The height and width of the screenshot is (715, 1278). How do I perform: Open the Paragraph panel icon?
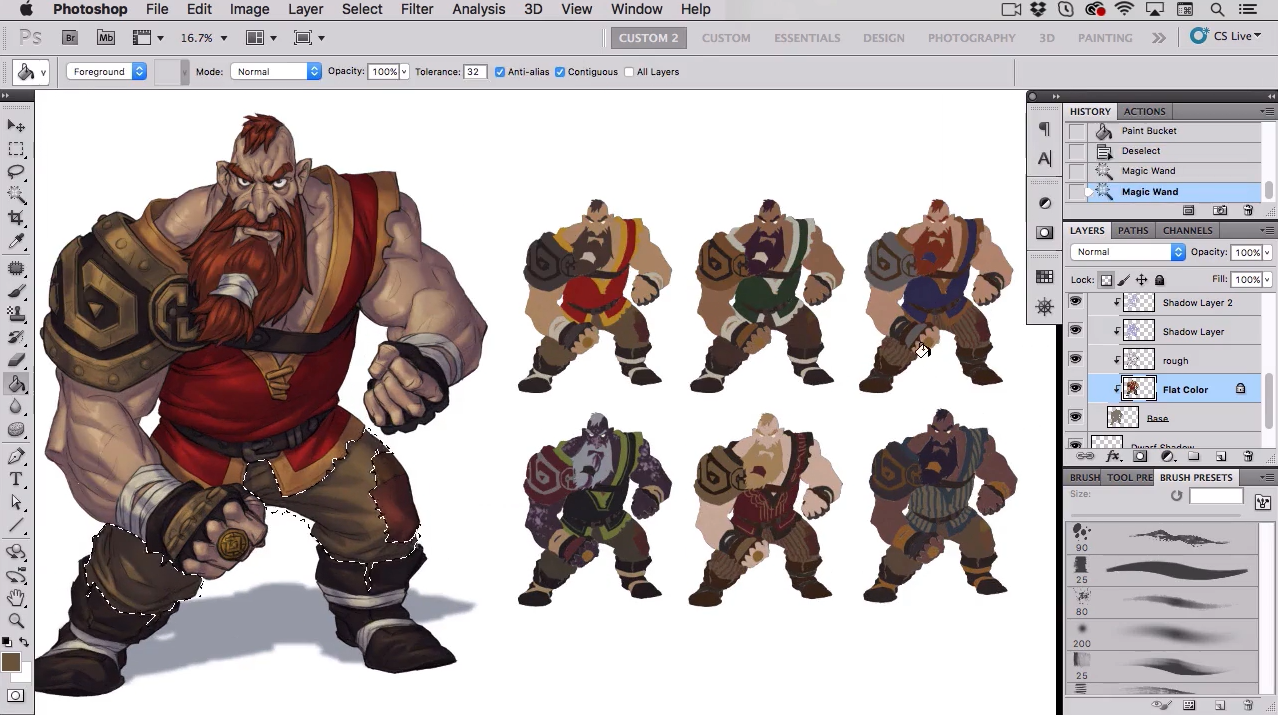(1044, 129)
